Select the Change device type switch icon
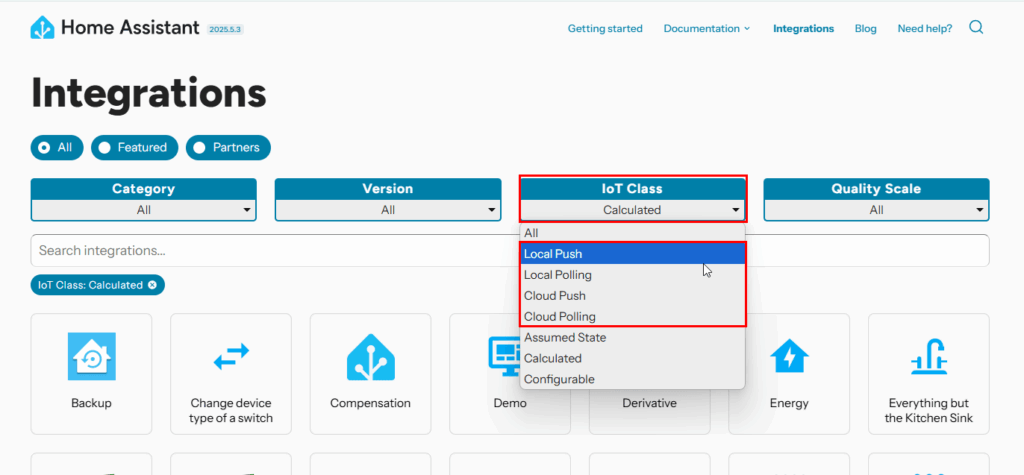1024x475 pixels. pos(231,357)
